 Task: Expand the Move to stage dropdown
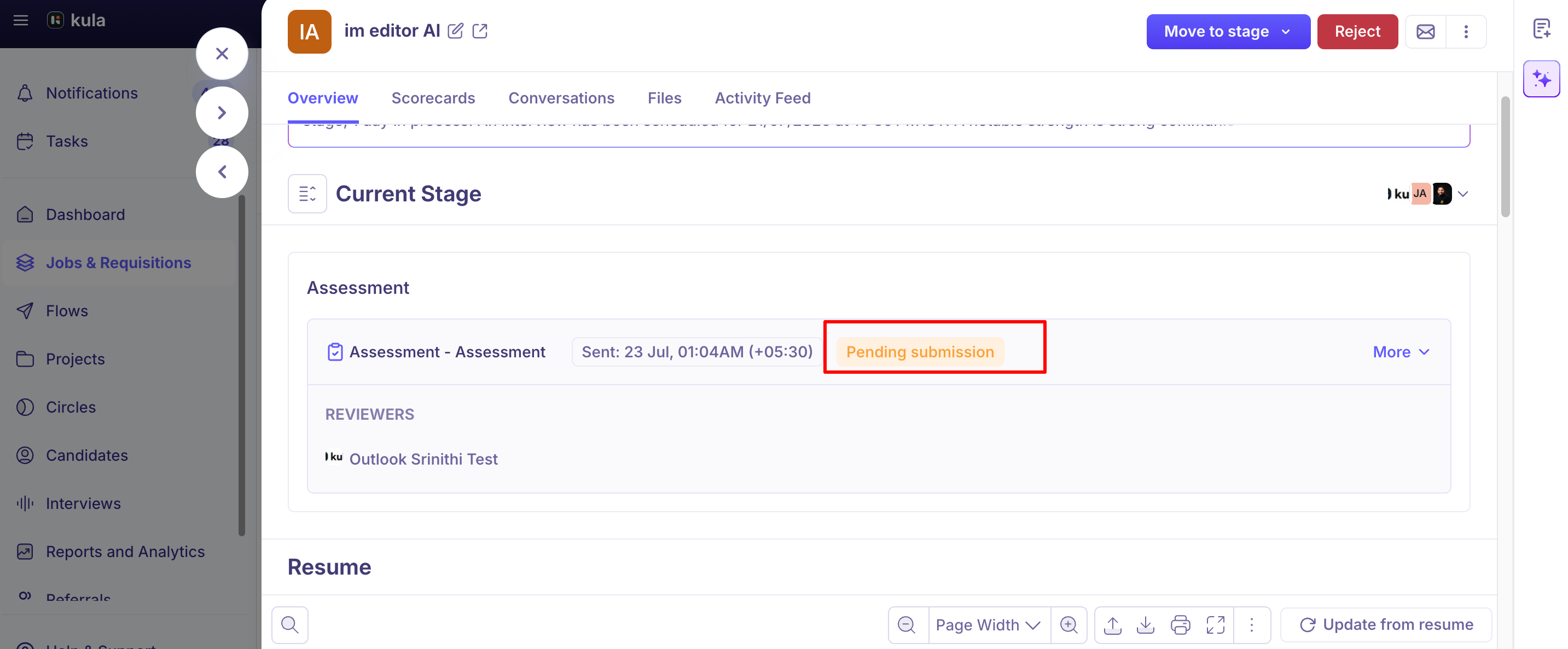coord(1228,32)
